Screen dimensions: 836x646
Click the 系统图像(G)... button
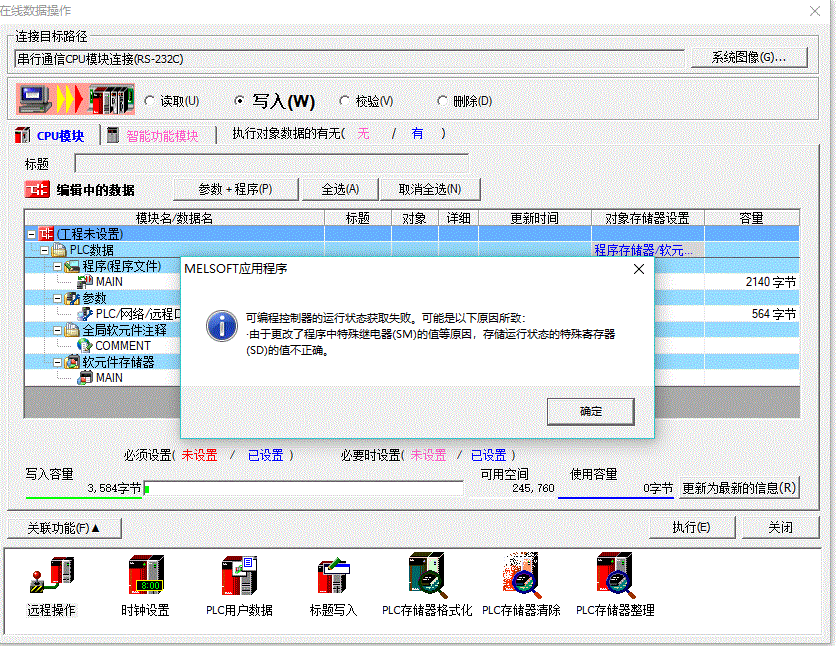pos(749,58)
